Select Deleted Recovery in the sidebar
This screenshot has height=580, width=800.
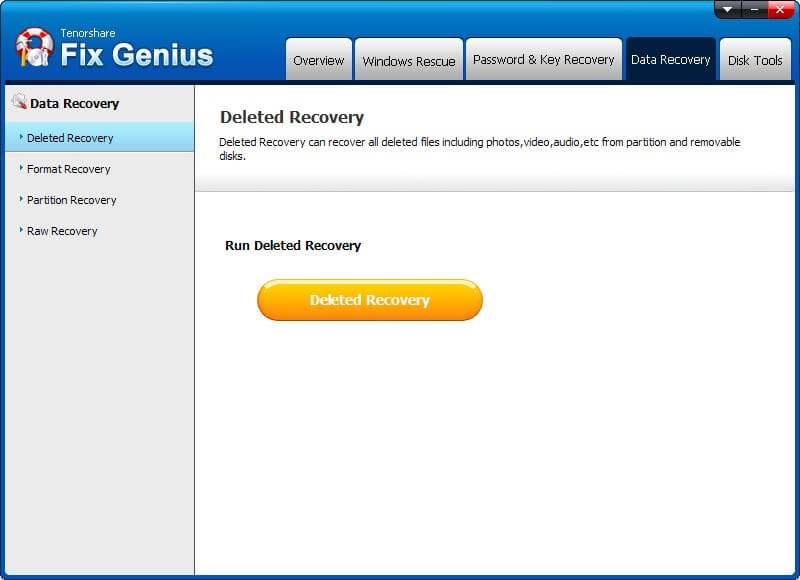click(99, 137)
